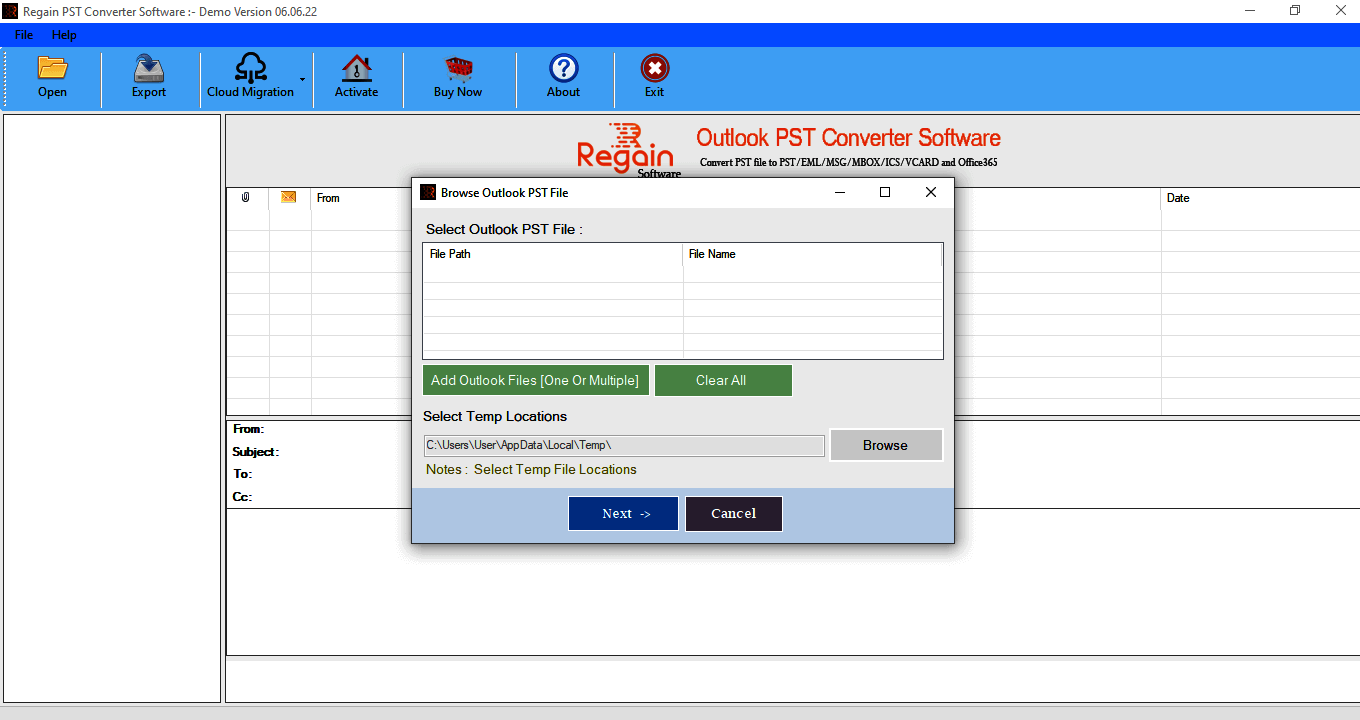Click the 'Select Temp Locations' label
This screenshot has height=720, width=1360.
[495, 416]
